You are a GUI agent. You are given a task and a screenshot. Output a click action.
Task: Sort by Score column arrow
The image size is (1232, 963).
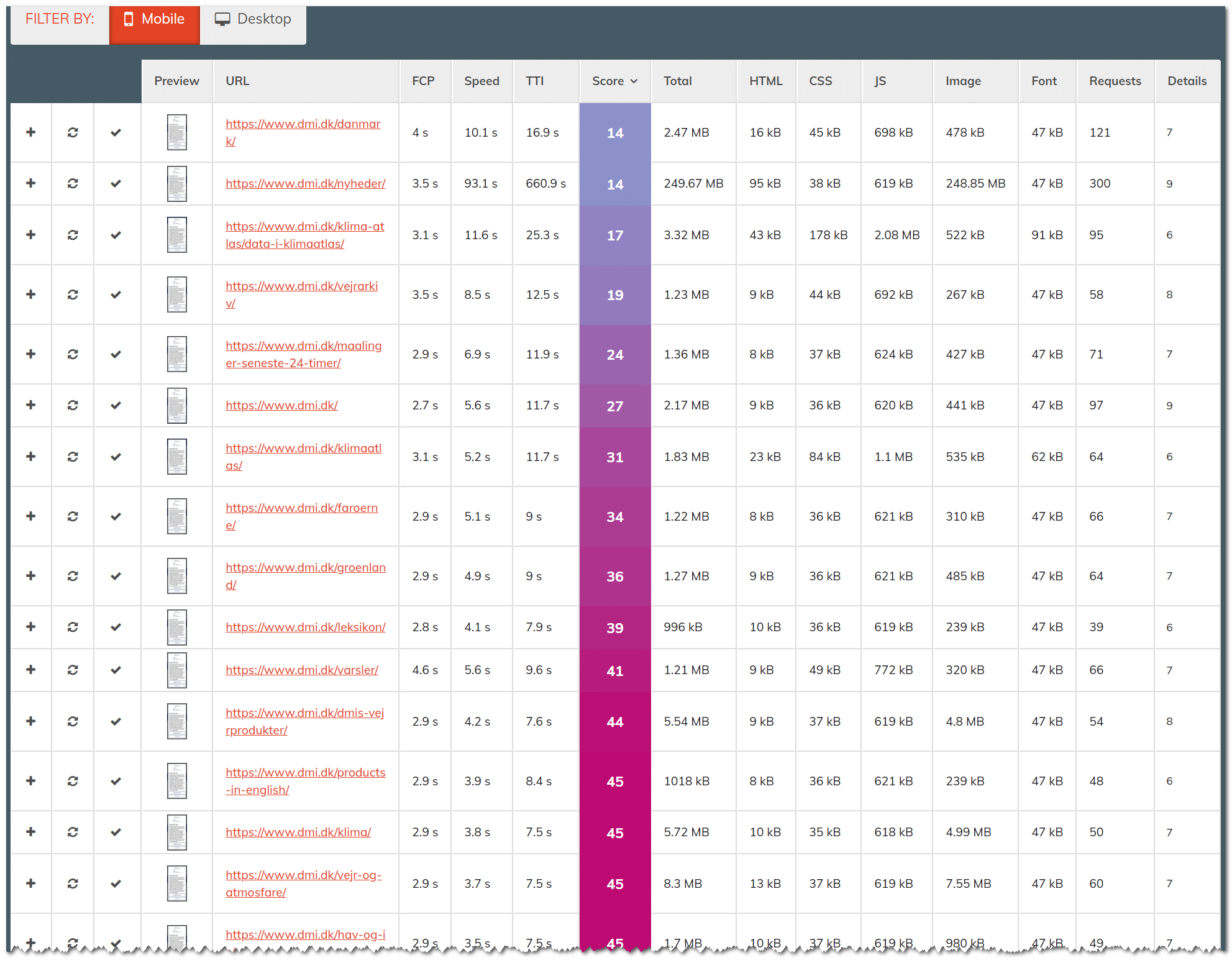[634, 81]
